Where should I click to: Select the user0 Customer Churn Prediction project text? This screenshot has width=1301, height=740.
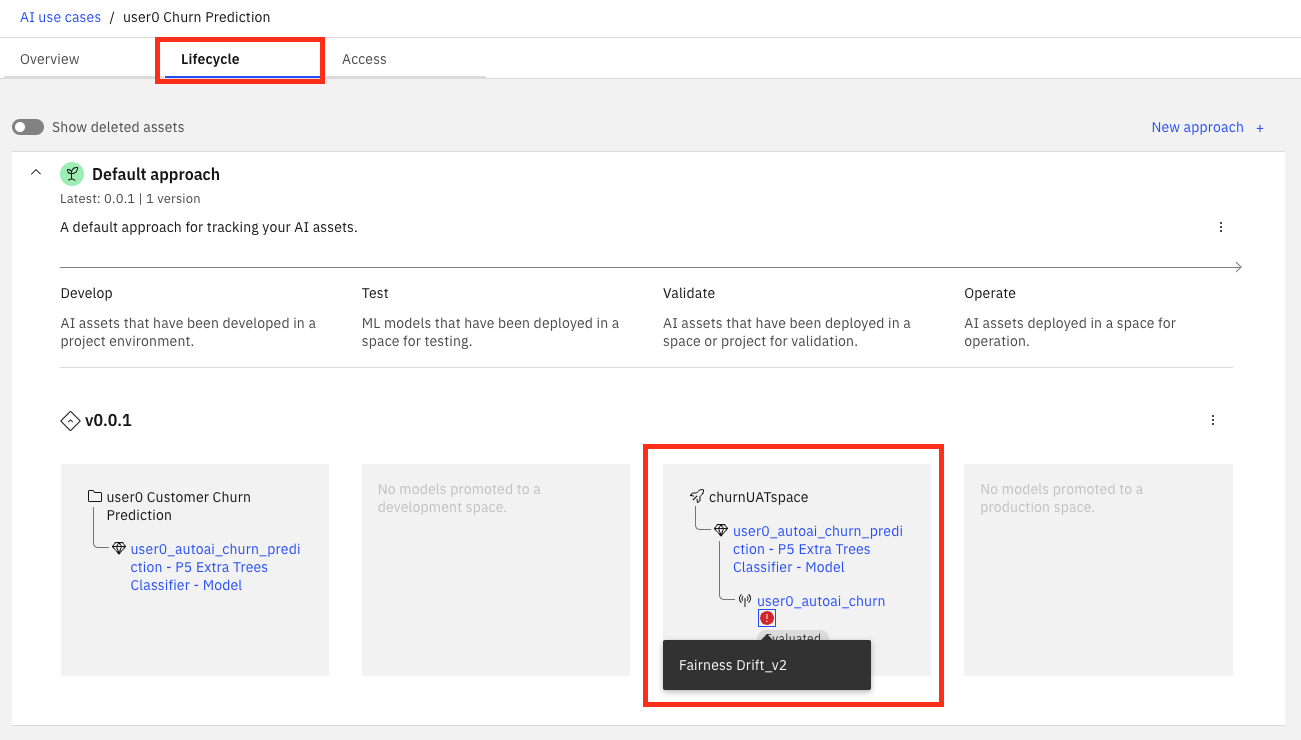[x=179, y=506]
